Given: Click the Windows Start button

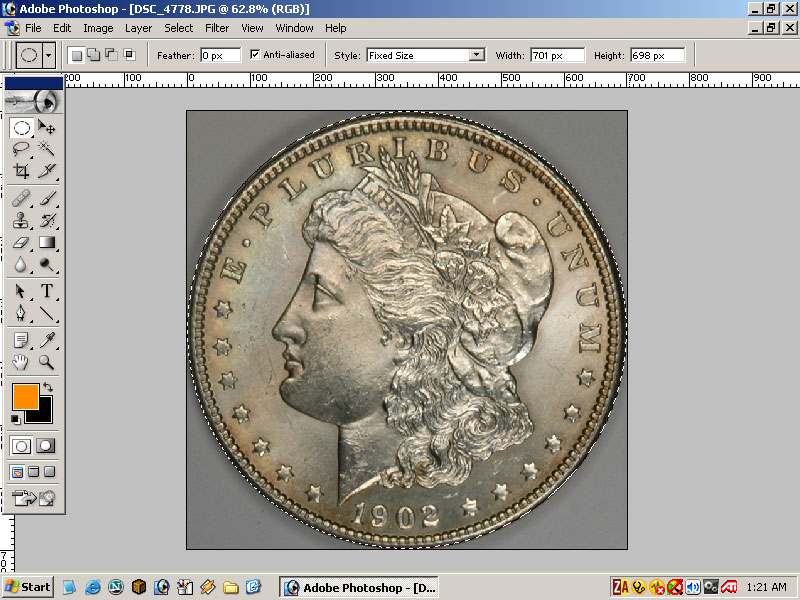Looking at the screenshot, I should (27, 587).
